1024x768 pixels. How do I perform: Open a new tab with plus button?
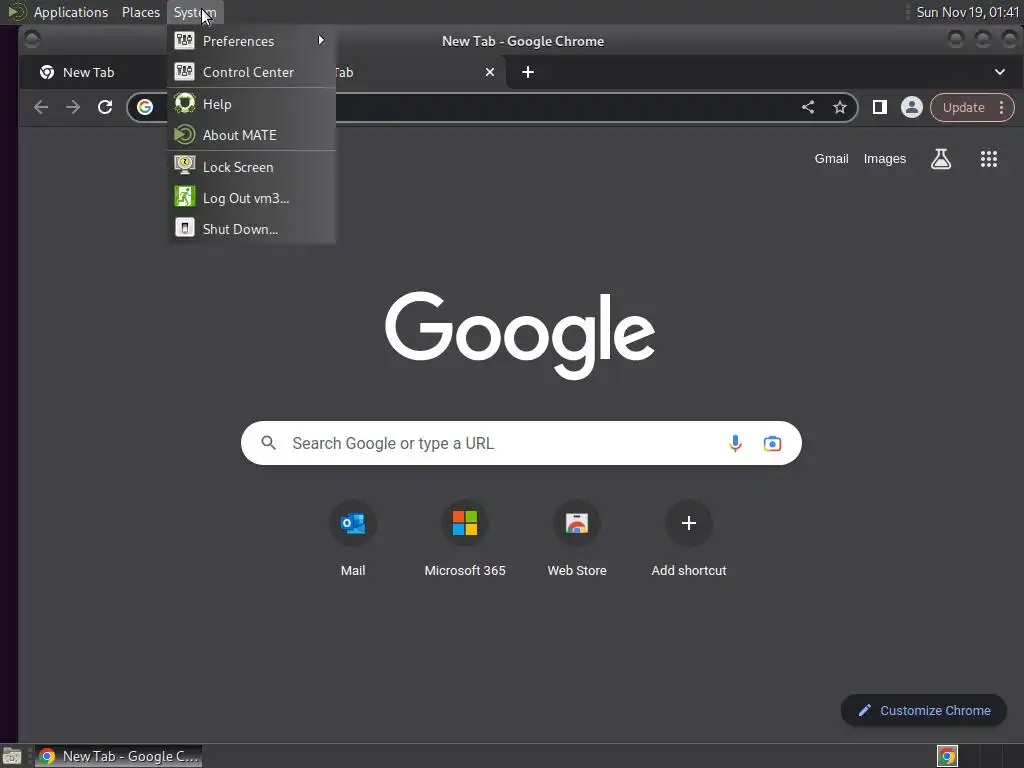click(528, 72)
